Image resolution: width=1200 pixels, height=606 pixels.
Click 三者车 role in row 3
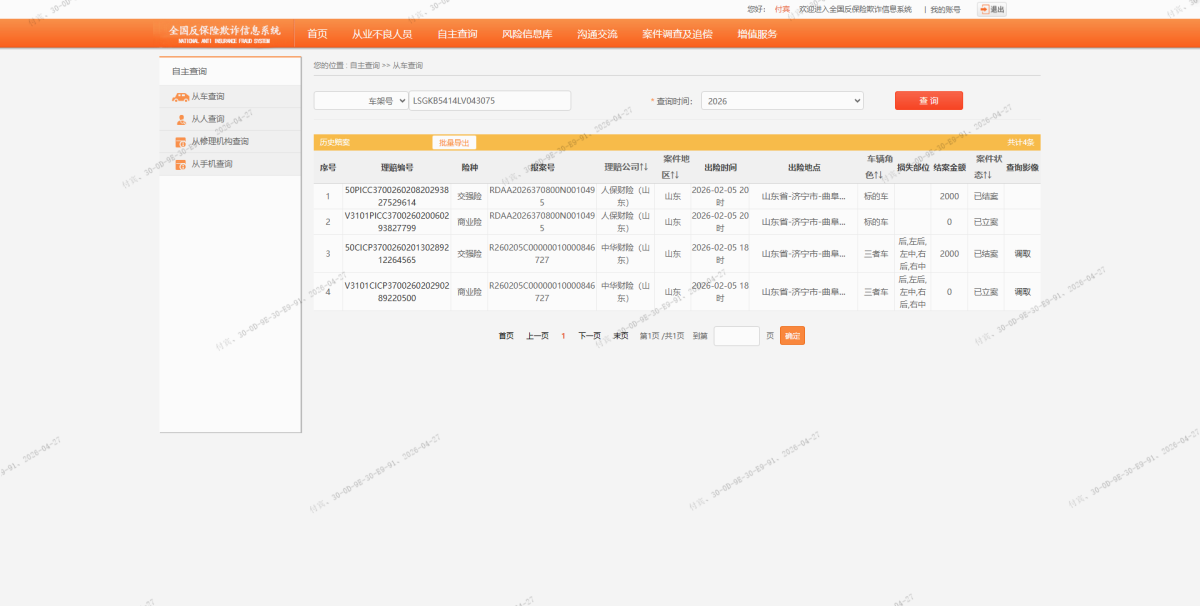876,254
